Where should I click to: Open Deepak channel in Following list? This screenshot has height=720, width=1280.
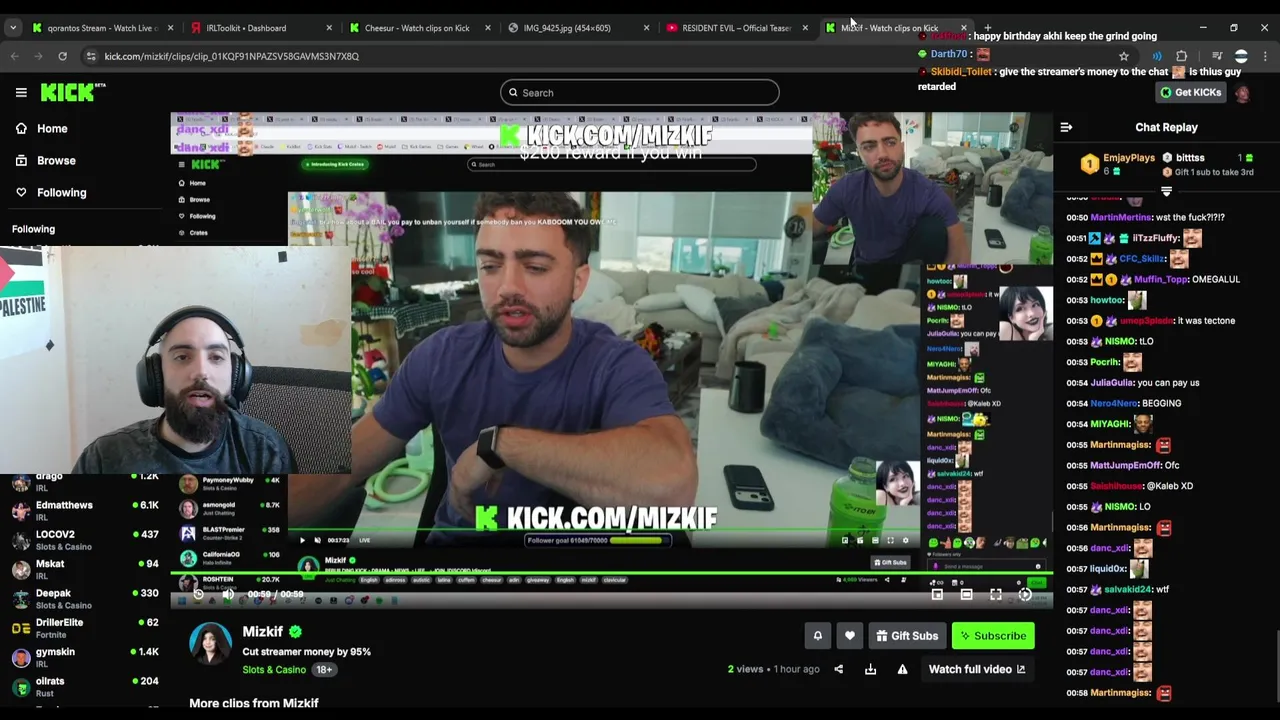(x=85, y=598)
